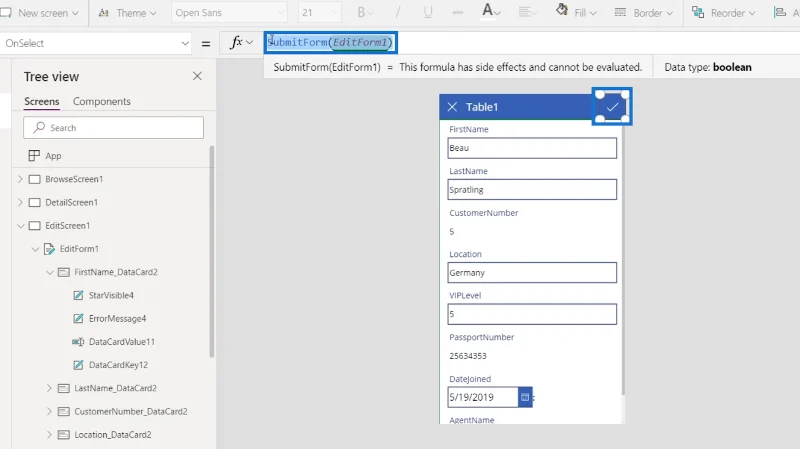Click the Location field containing Germany
Image resolution: width=800 pixels, height=449 pixels.
(x=532, y=272)
